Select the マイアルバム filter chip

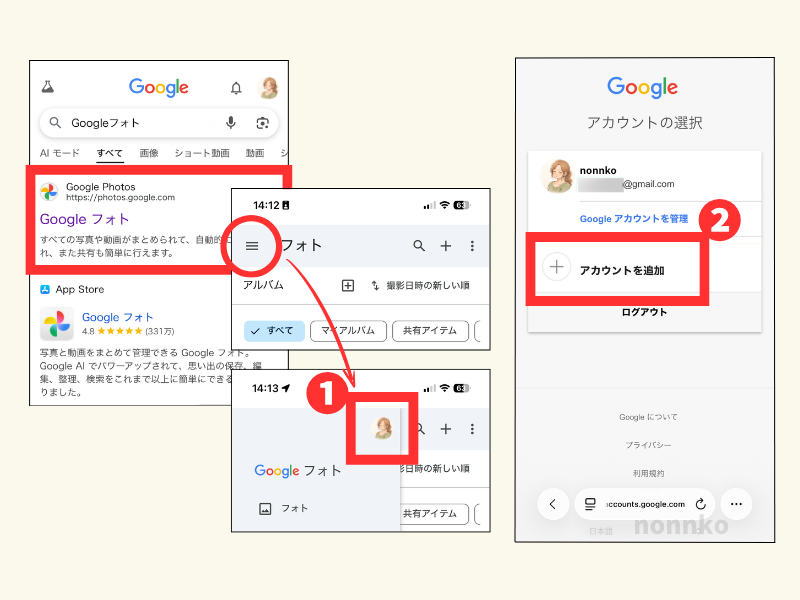point(348,331)
